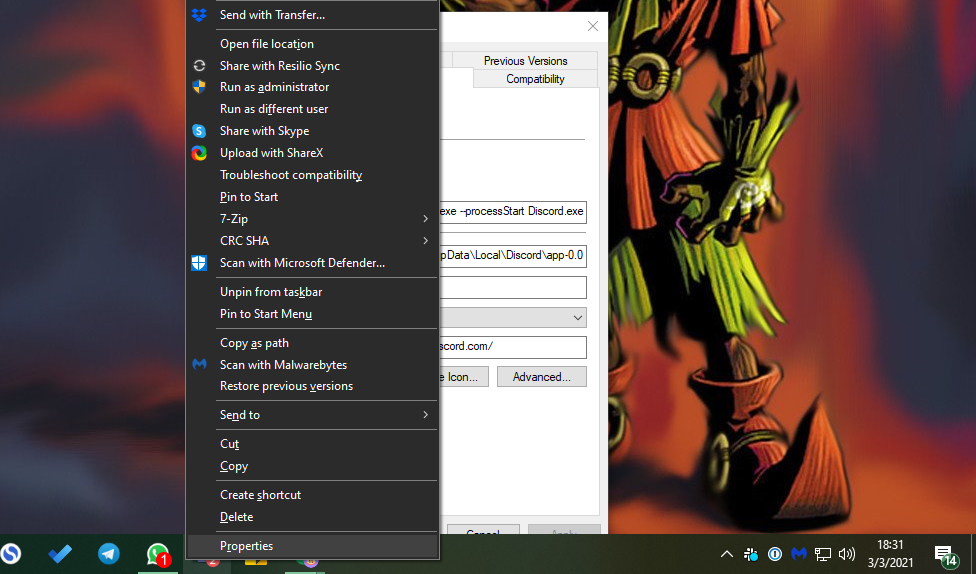Viewport: 976px width, 574px height.
Task: Switch to the Compatibility tab
Action: [x=535, y=78]
